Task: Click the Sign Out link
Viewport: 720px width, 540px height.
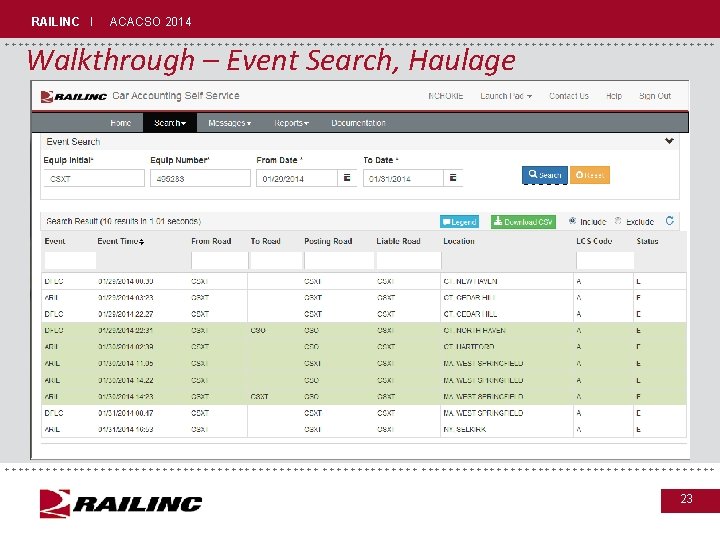Action: 655,96
